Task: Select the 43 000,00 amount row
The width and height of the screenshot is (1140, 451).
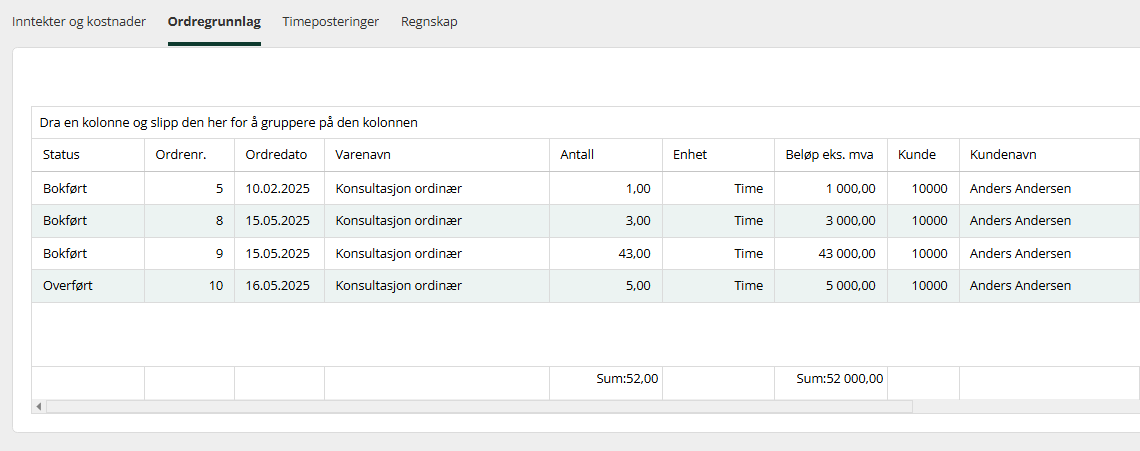Action: coord(586,254)
